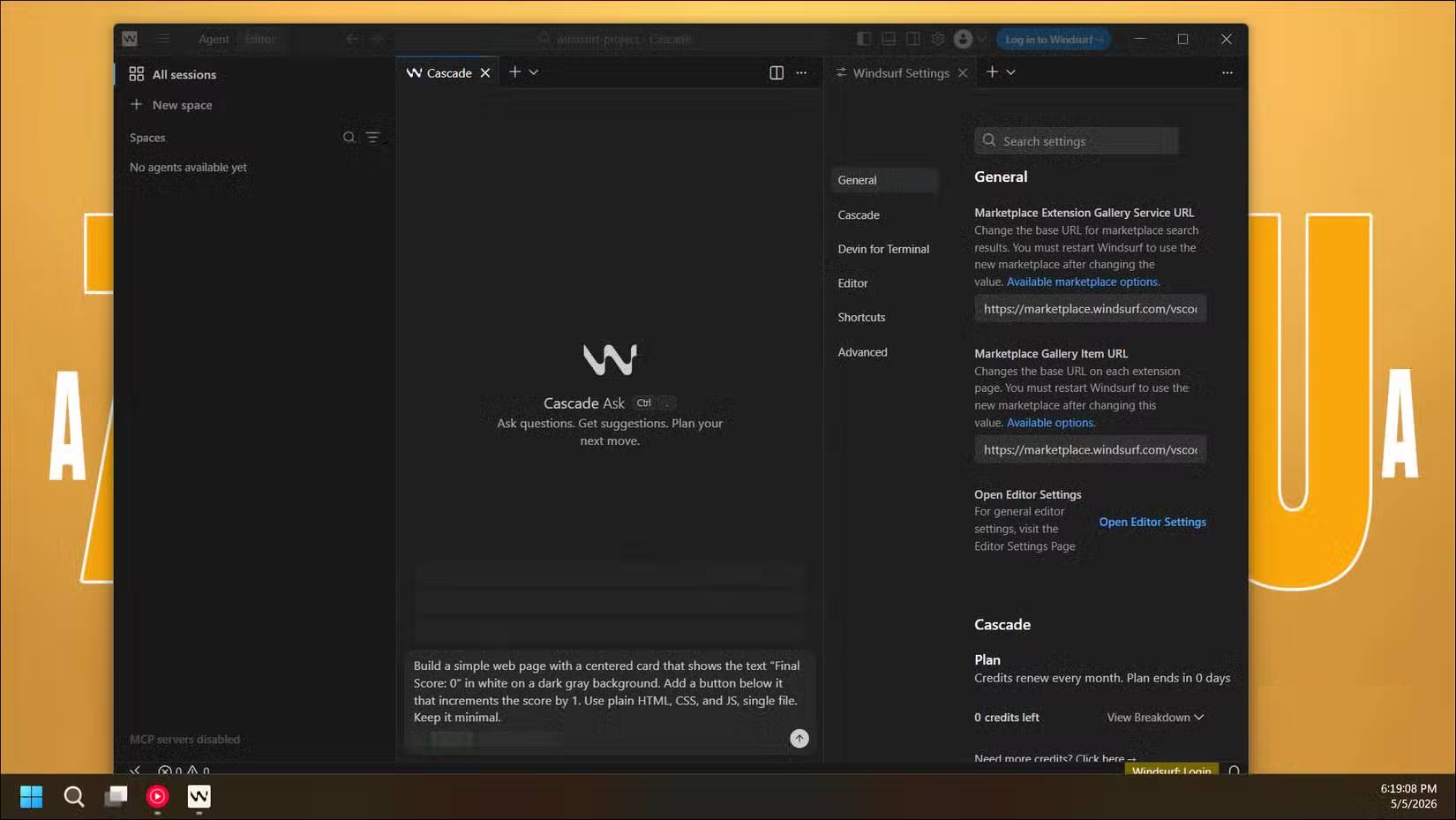Open Cascade pane more actions ellipsis
Viewport: 1456px width, 820px height.
click(801, 73)
